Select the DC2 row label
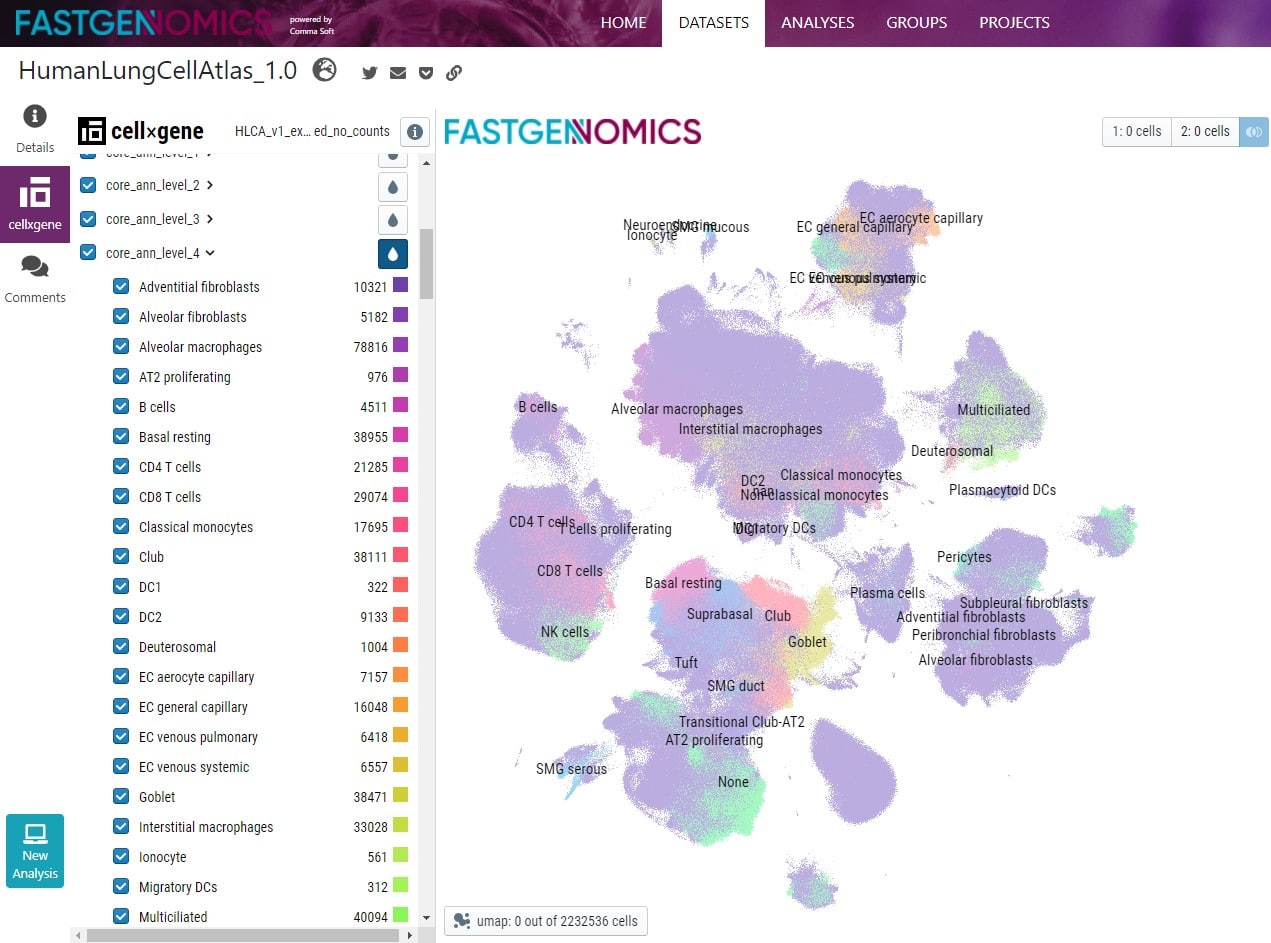1271x943 pixels. [150, 617]
